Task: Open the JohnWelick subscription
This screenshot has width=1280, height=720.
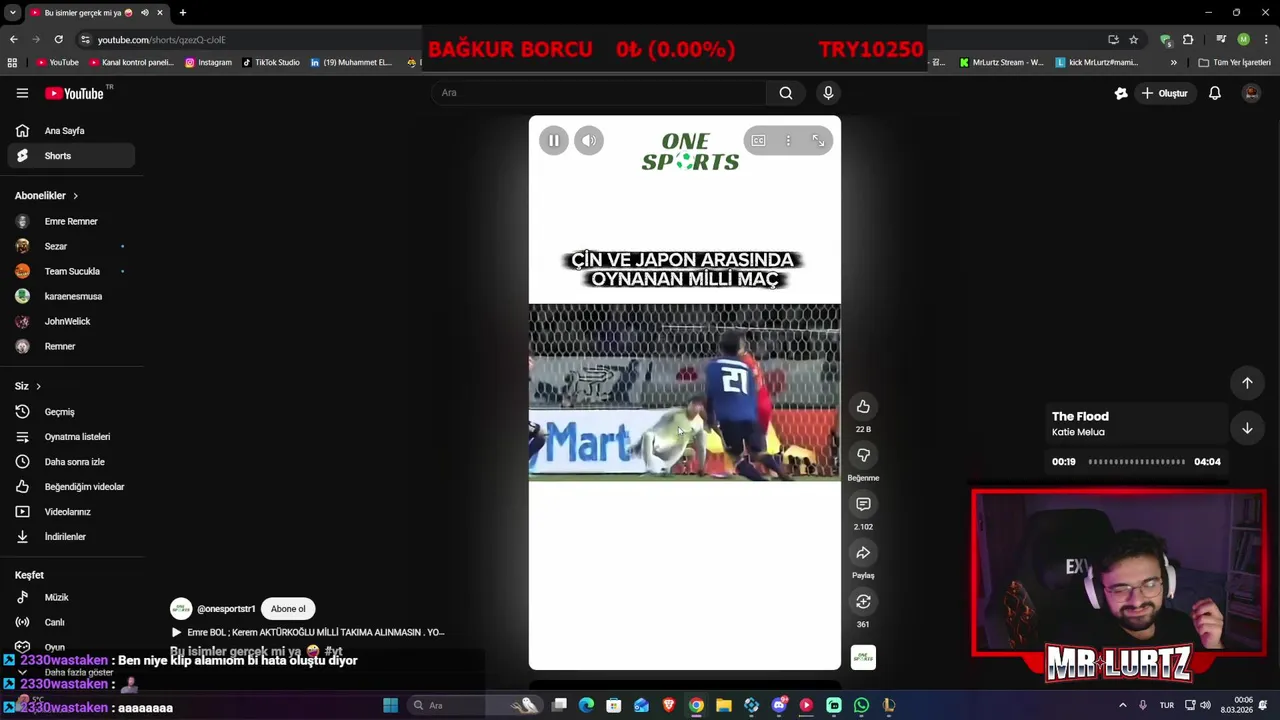Action: pyautogui.click(x=70, y=321)
